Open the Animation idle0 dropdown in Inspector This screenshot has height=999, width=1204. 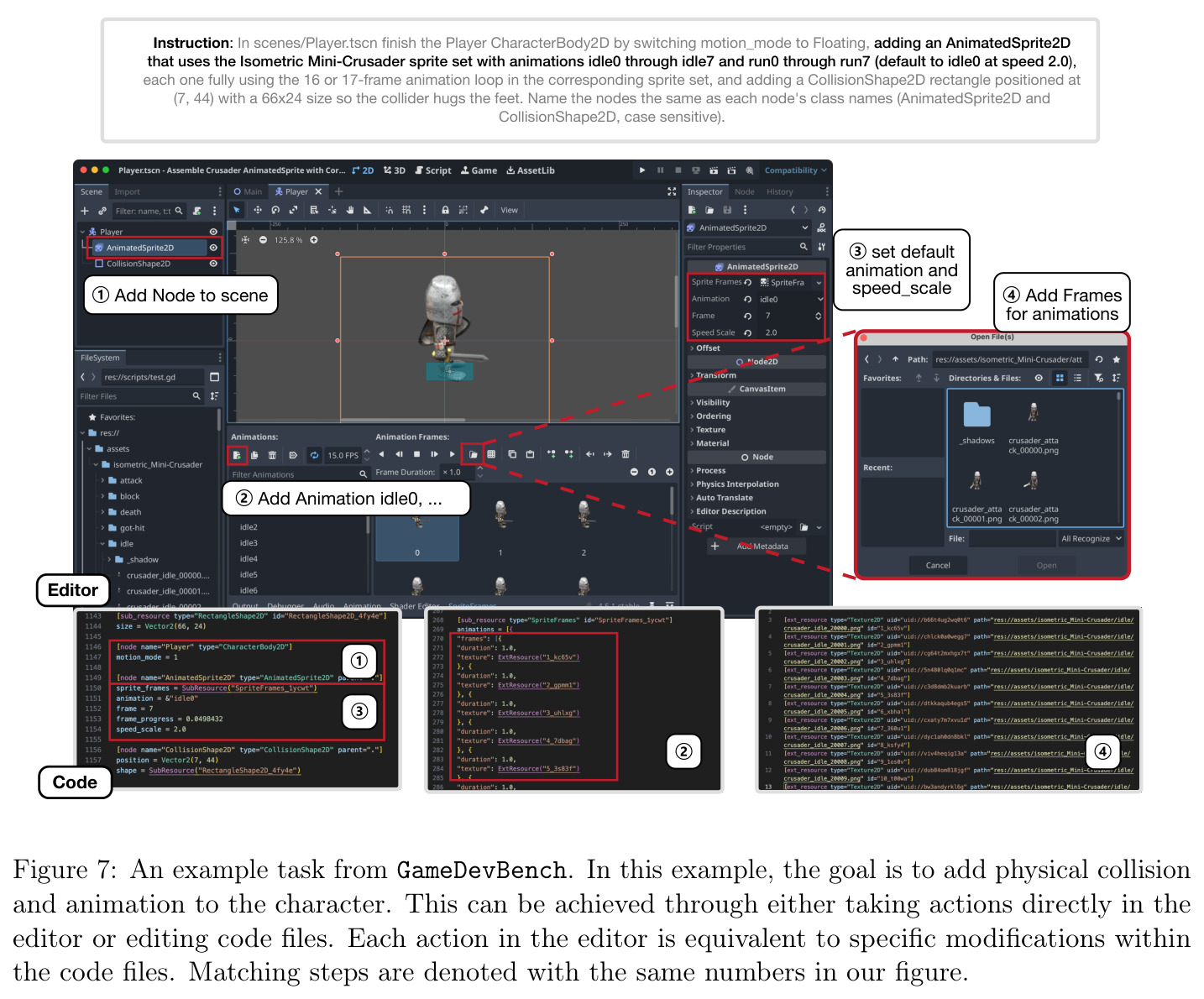coord(791,299)
